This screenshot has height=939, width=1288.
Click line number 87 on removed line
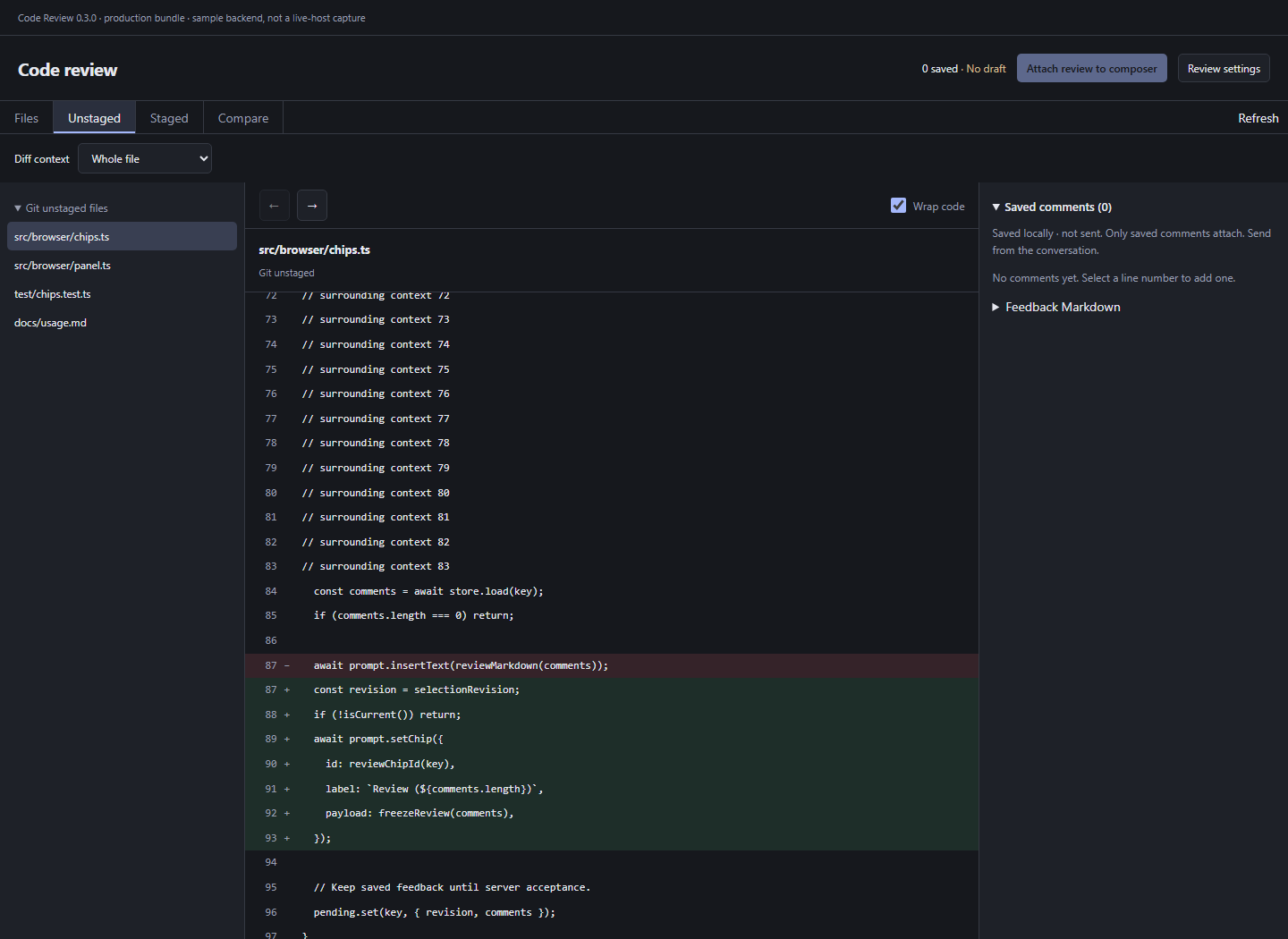tap(270, 665)
